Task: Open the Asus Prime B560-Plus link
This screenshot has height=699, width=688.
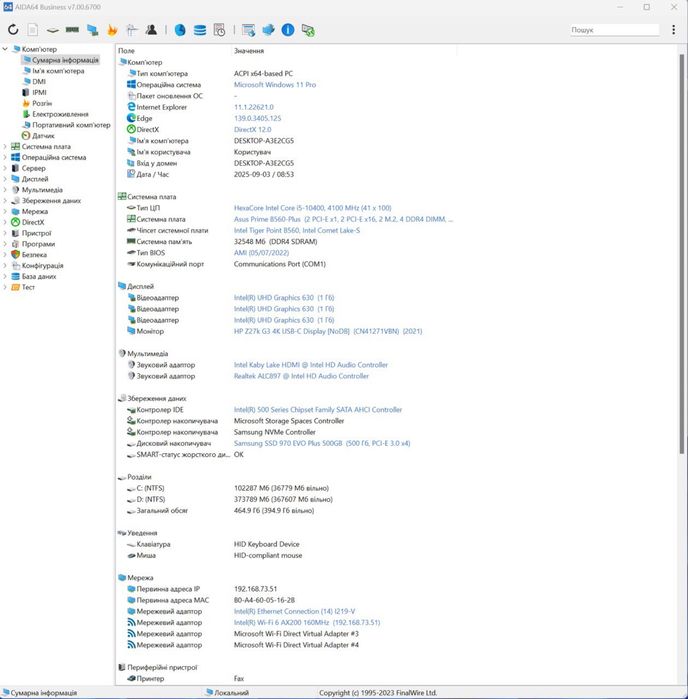Action: [x=343, y=219]
